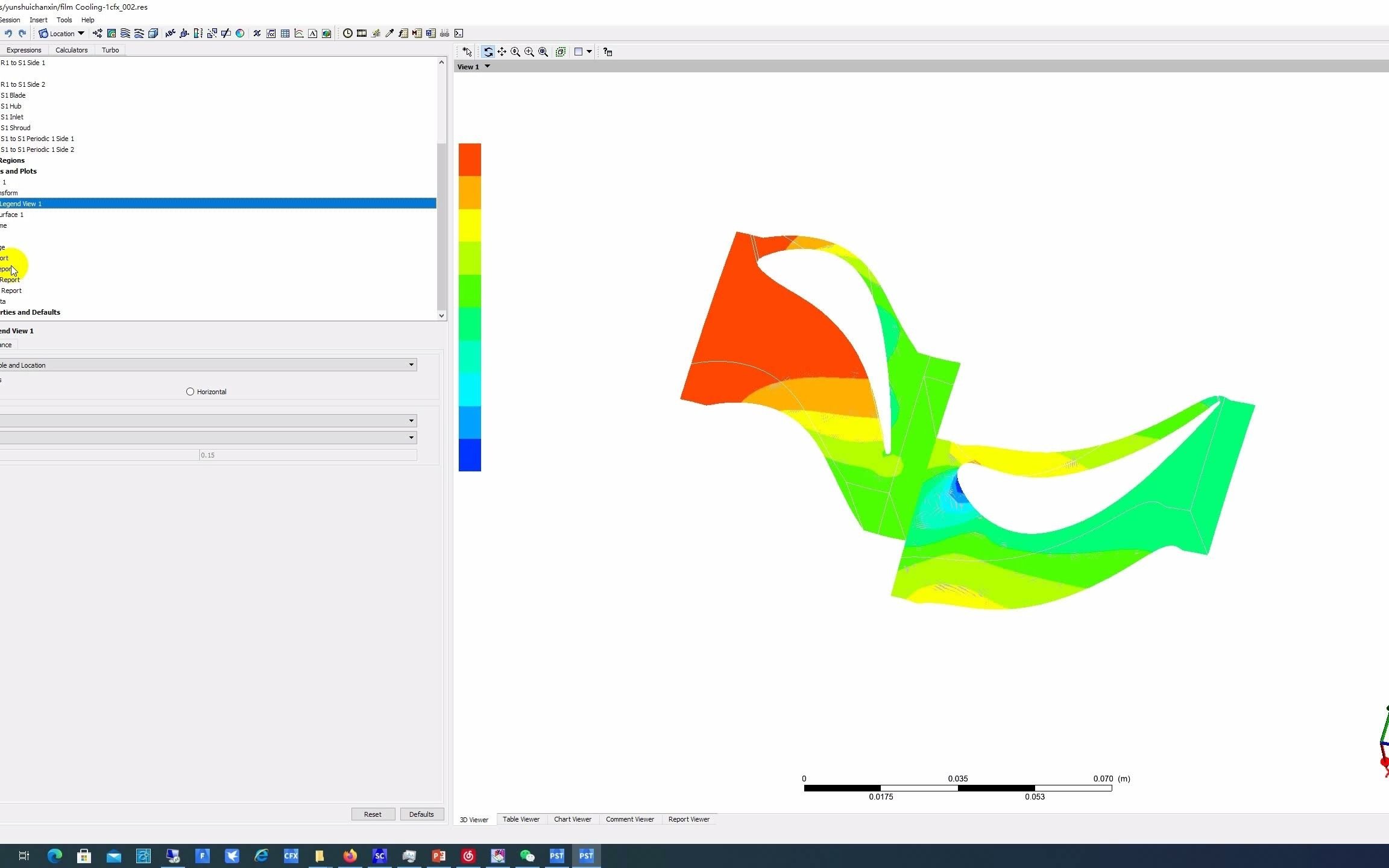Screen dimensions: 1389x868
Task: Select the Legend View 1 row
Action: pyautogui.click(x=218, y=204)
